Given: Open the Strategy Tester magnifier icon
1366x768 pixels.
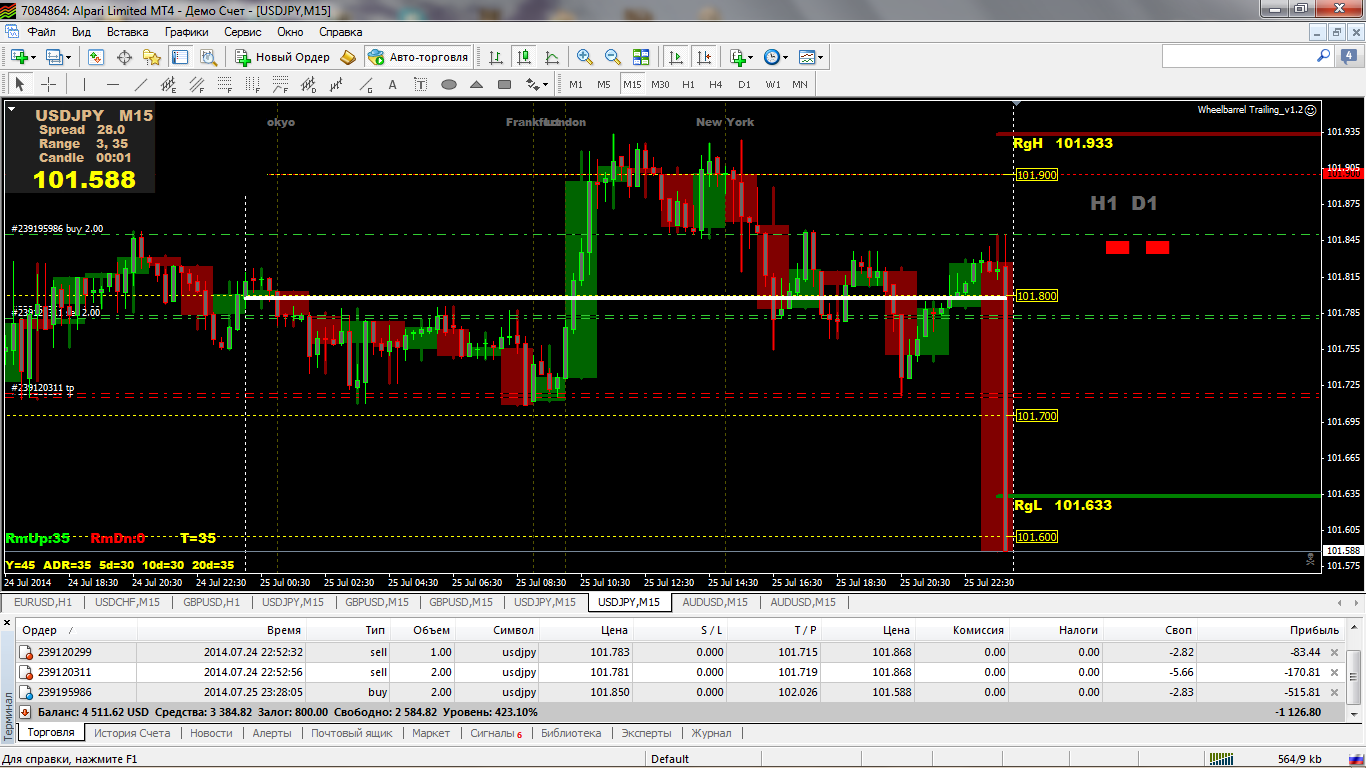Looking at the screenshot, I should 206,57.
